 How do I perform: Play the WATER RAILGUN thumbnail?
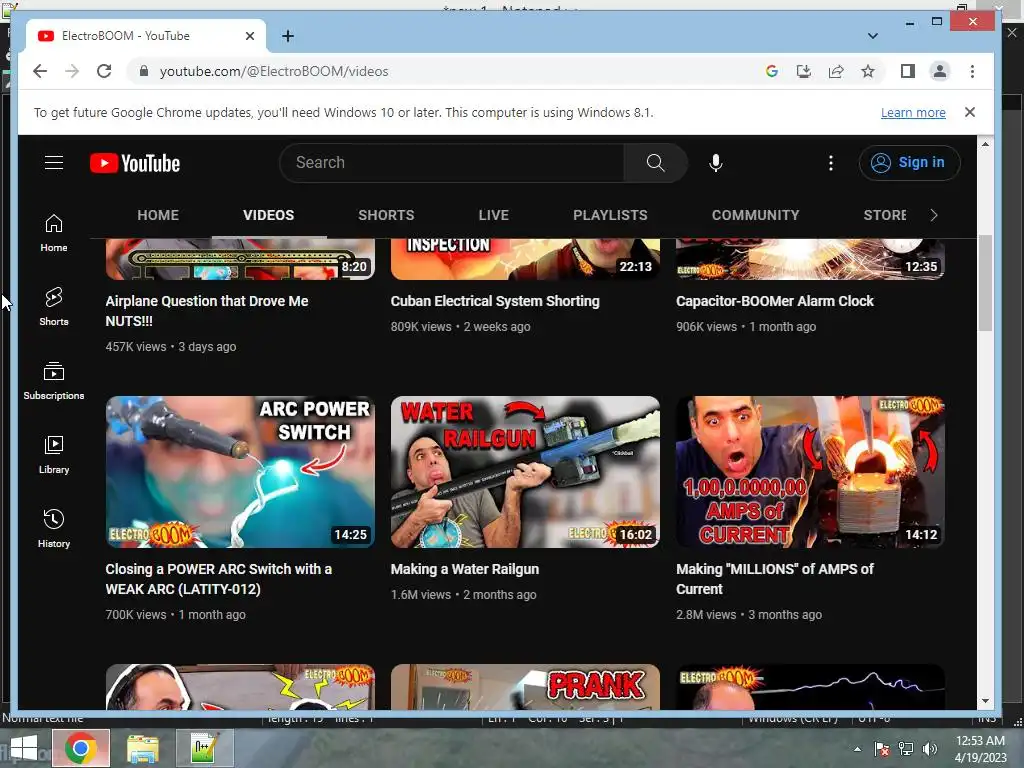click(x=525, y=472)
